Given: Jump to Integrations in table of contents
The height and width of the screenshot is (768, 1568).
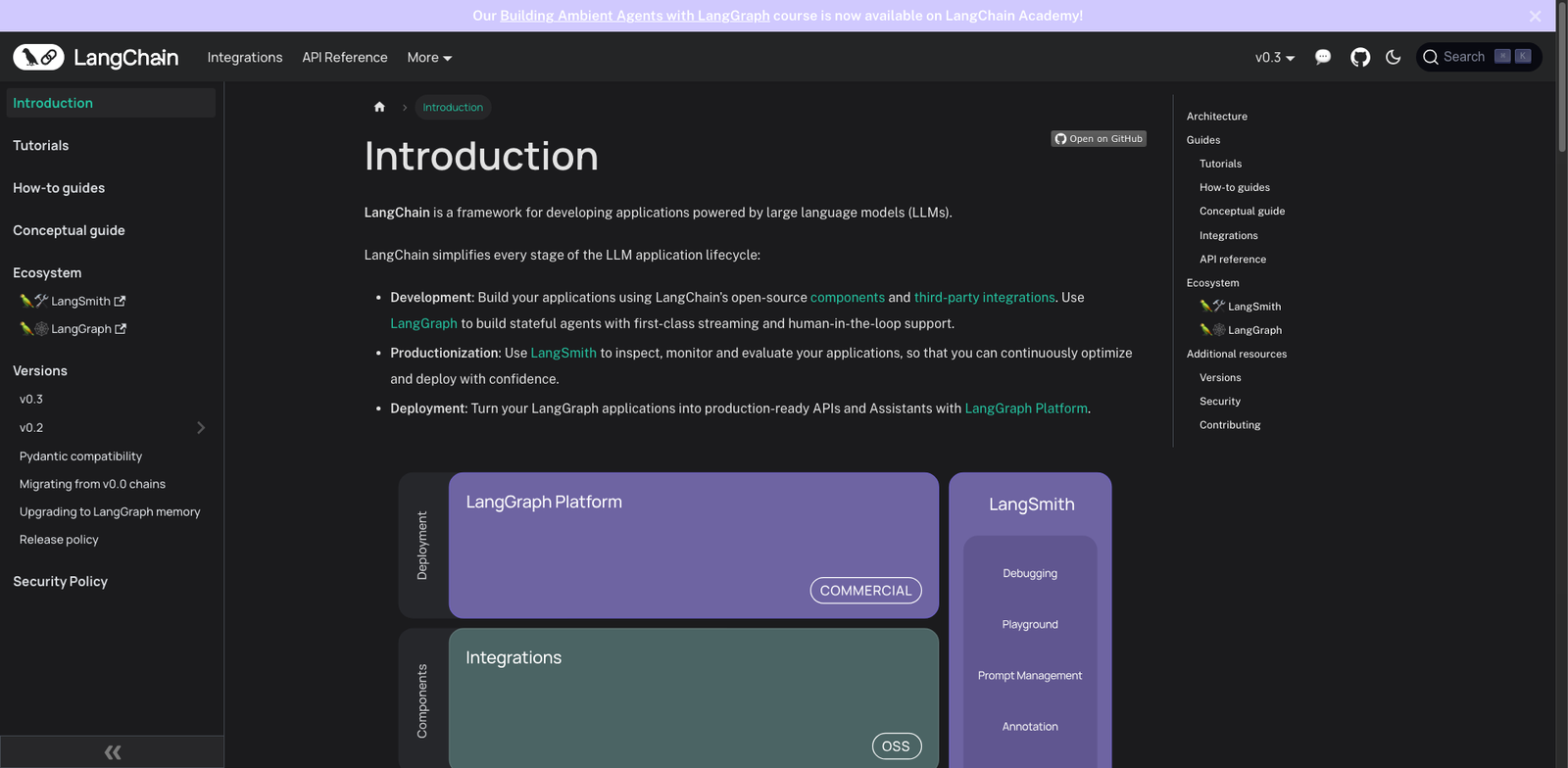Looking at the screenshot, I should (x=1229, y=235).
